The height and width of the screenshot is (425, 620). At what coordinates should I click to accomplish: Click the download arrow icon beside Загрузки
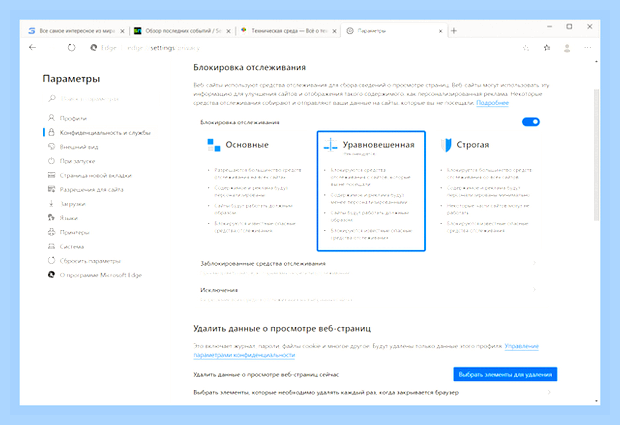tap(51, 203)
